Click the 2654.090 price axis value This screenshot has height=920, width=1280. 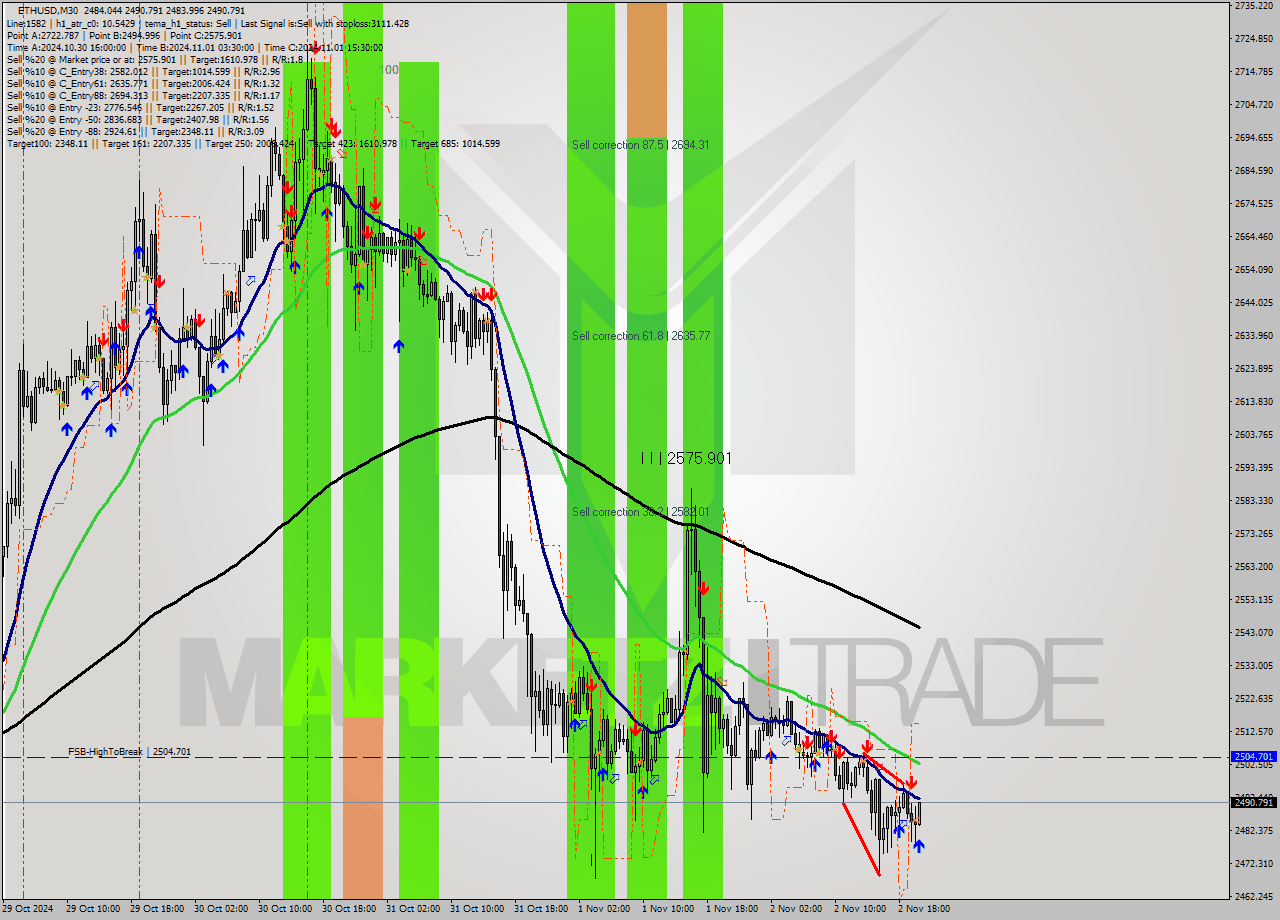(x=1254, y=270)
